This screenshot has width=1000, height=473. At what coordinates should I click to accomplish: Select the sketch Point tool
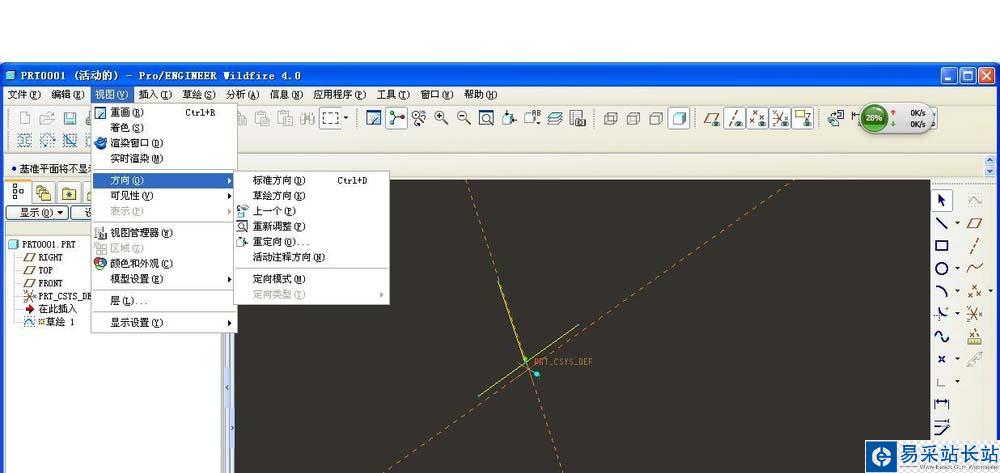tap(942, 359)
